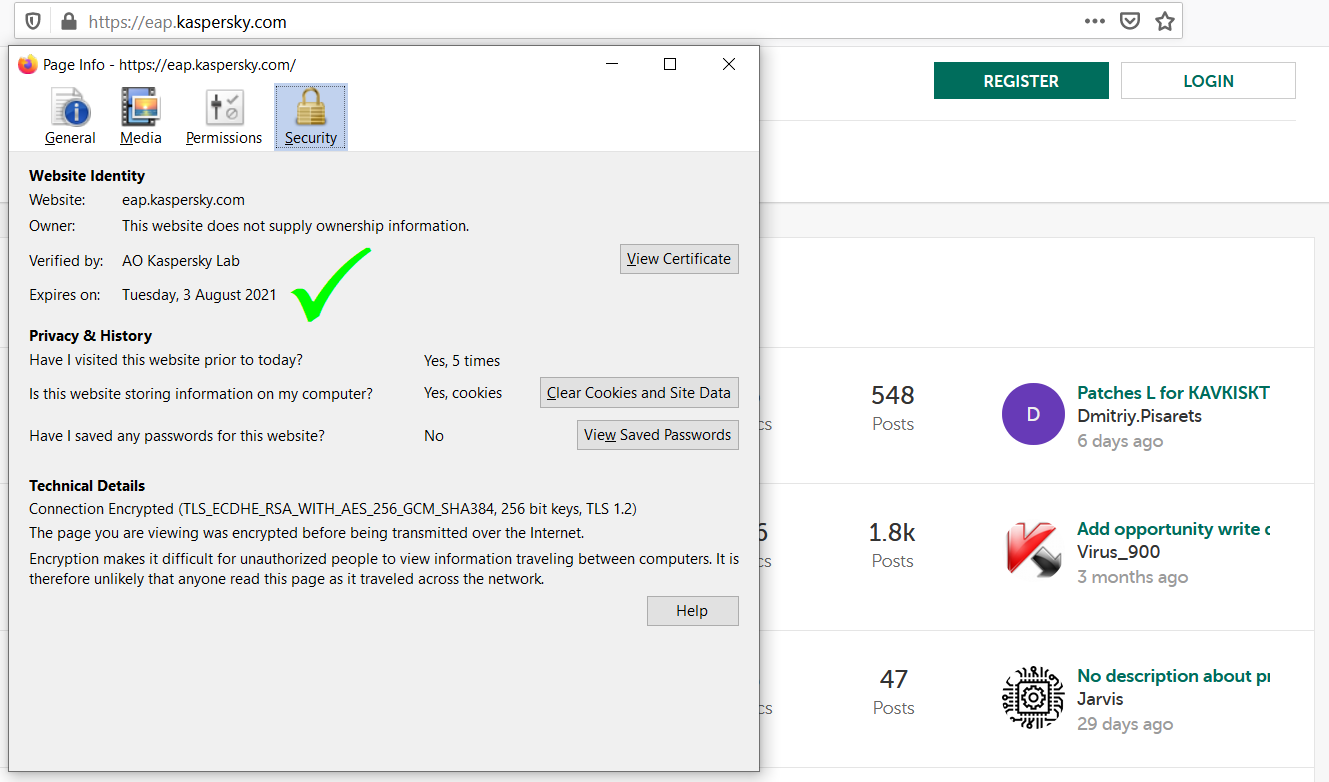1329x782 pixels.
Task: Click the padlock site identity icon
Action: 68,21
